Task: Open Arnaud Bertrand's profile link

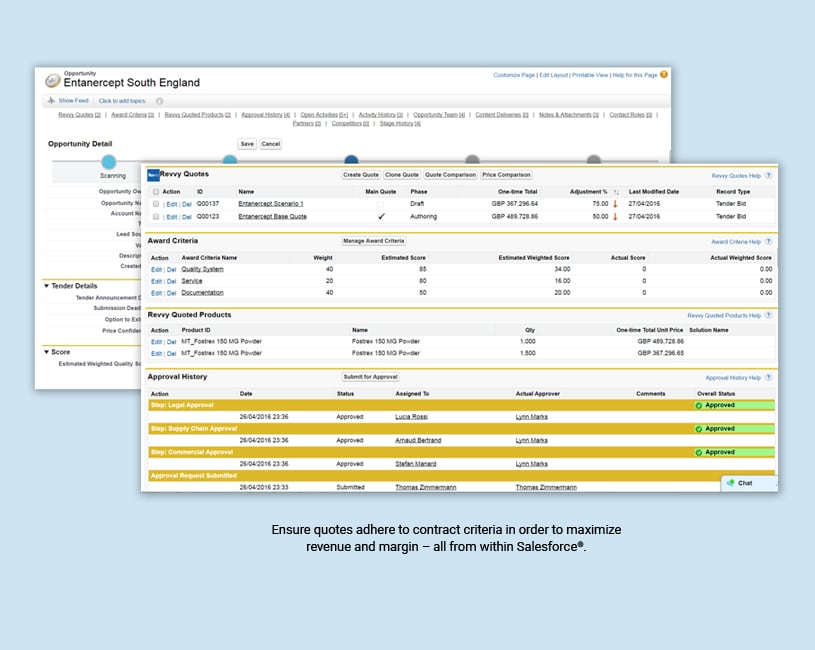Action: click(418, 440)
